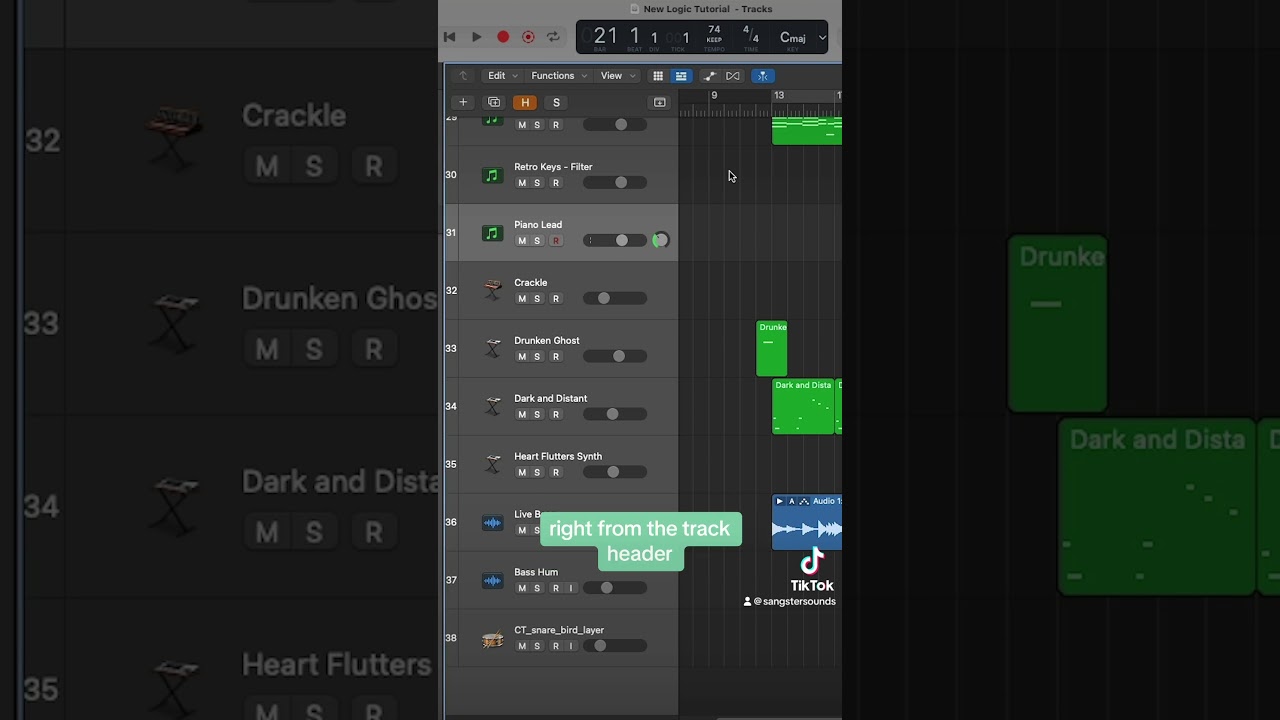Click the Capture Recording button
Viewport: 1280px width, 720px height.
528,37
